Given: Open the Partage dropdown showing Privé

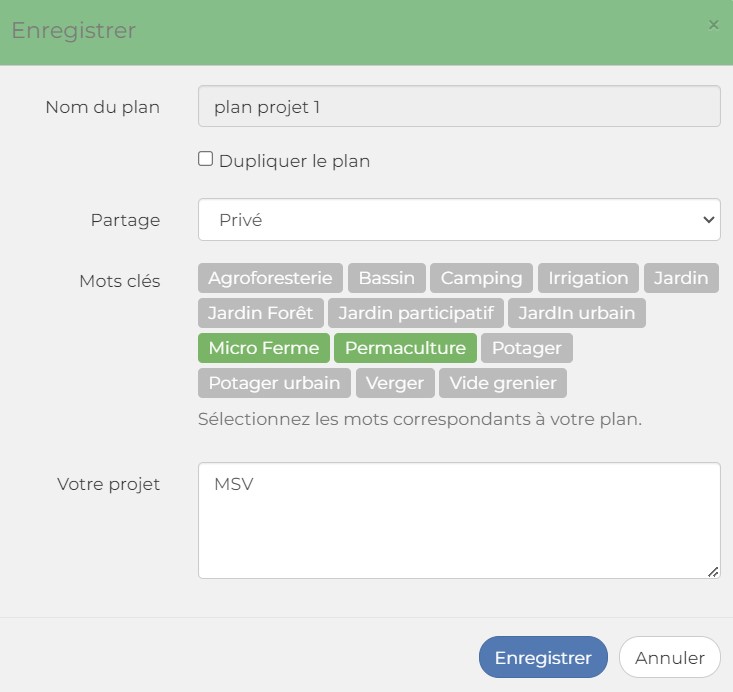Looking at the screenshot, I should [x=459, y=220].
